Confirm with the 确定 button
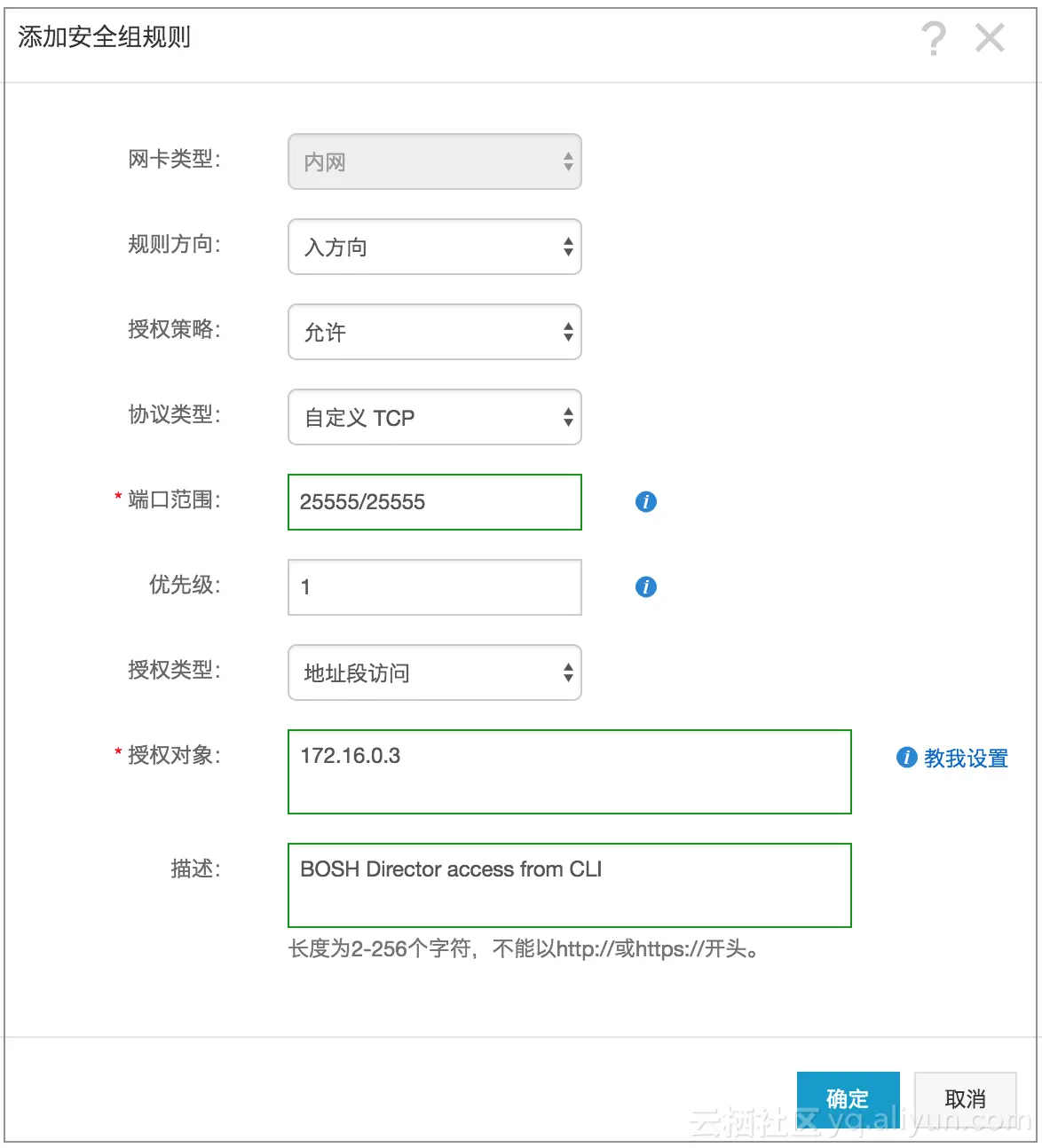The height and width of the screenshot is (1148, 1042). [x=849, y=1099]
